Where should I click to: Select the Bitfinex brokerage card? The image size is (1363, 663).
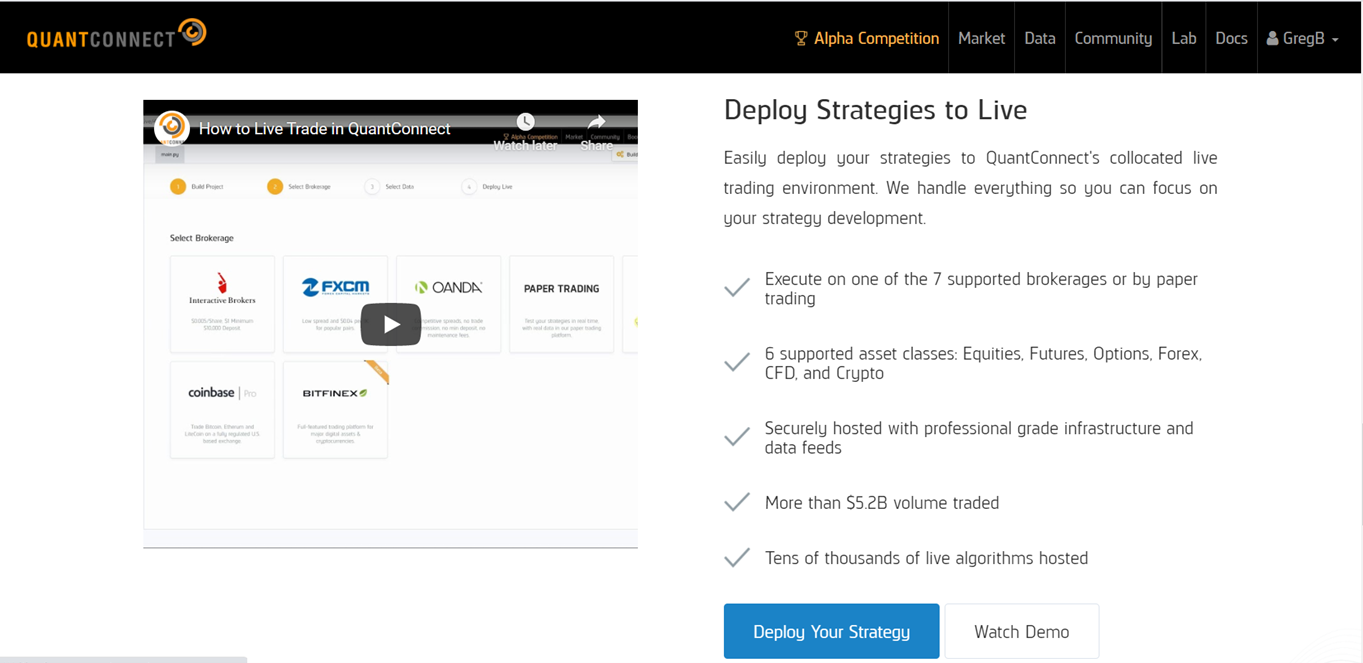335,410
